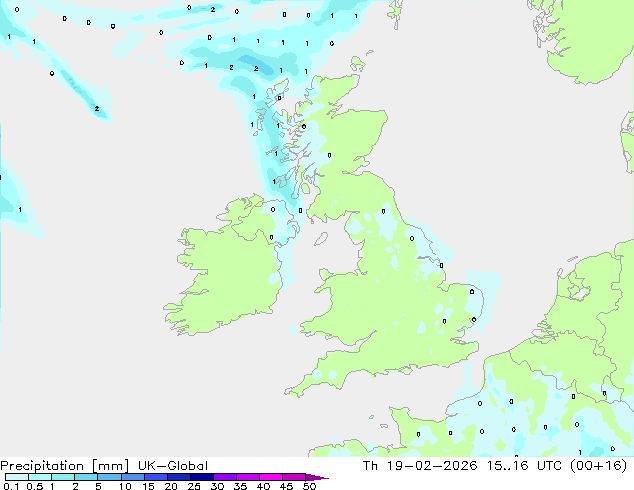Viewport: 634px width, 490px height.
Task: Click the 25–30 mm dark navy legend box
Action: (202, 477)
